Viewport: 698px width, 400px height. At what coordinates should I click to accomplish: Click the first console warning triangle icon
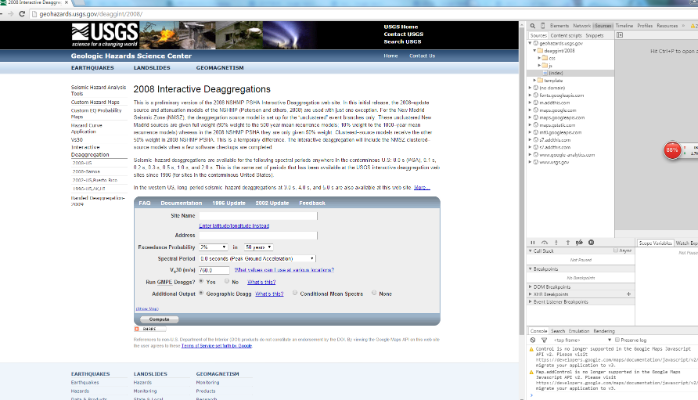pos(531,350)
